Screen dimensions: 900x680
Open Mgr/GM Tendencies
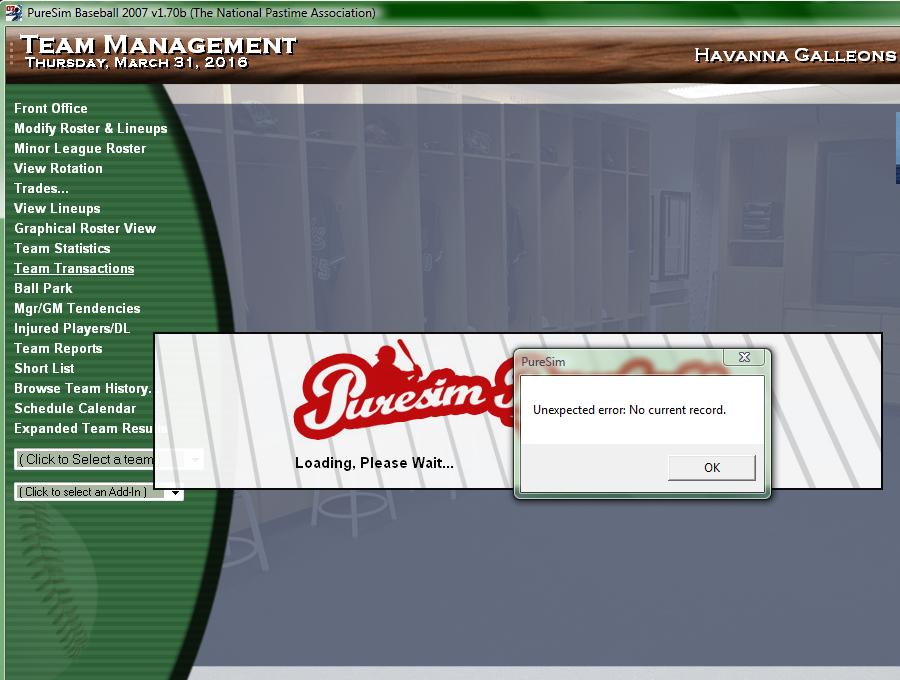(77, 309)
